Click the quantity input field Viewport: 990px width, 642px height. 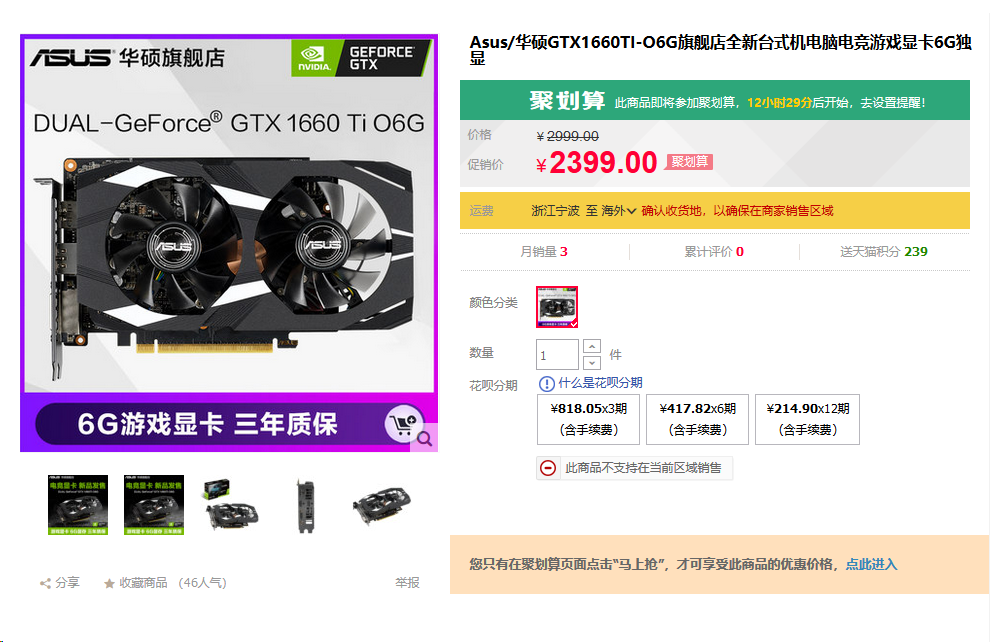point(558,354)
